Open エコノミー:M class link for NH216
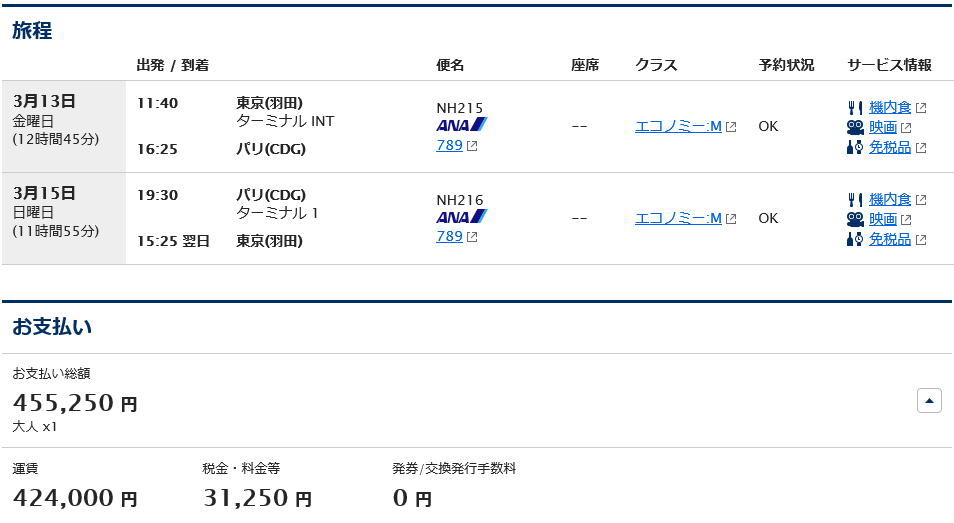The image size is (954, 523). click(678, 218)
